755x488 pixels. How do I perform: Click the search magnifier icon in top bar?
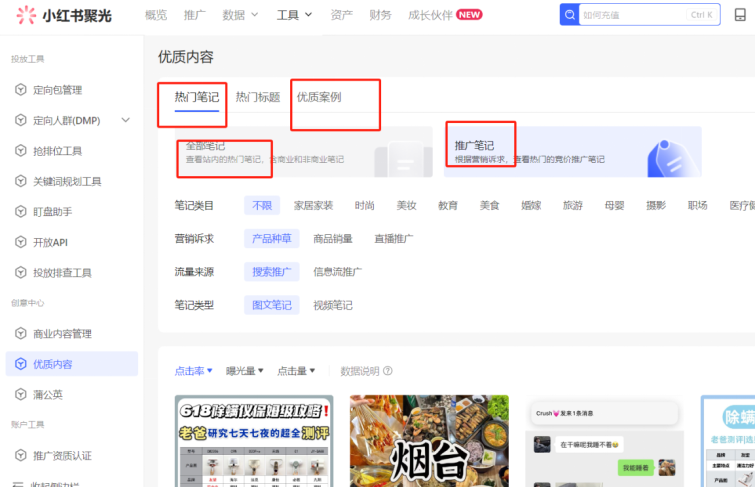click(x=570, y=15)
